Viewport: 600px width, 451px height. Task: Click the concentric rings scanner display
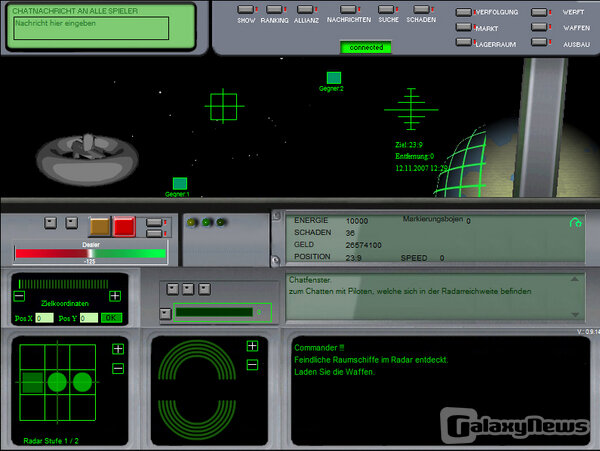coord(197,390)
